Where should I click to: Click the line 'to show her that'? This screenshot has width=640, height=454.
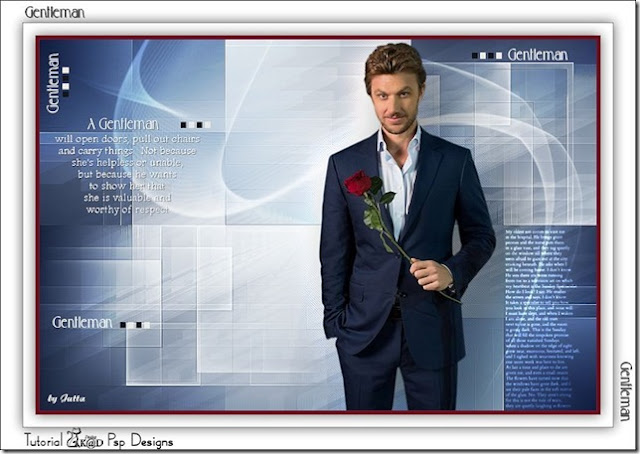coord(127,186)
